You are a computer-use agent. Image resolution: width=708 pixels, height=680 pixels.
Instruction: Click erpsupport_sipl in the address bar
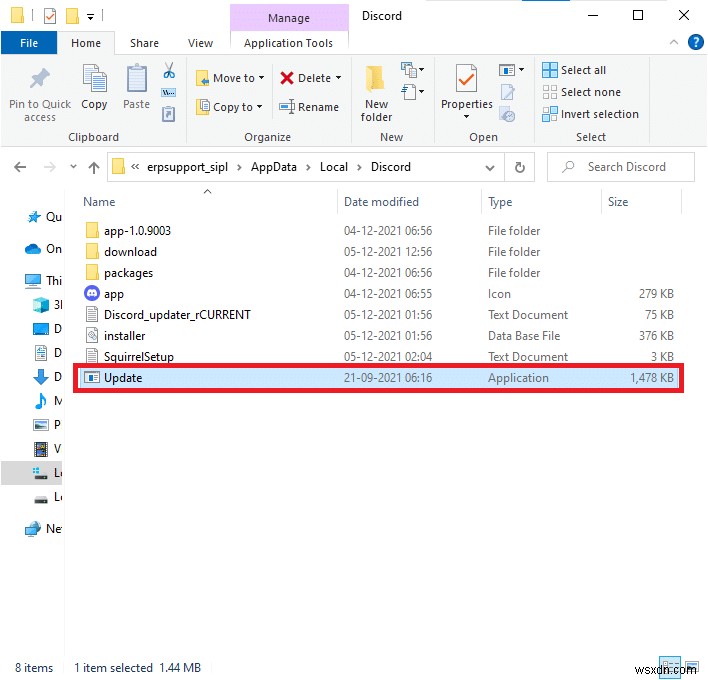click(187, 167)
